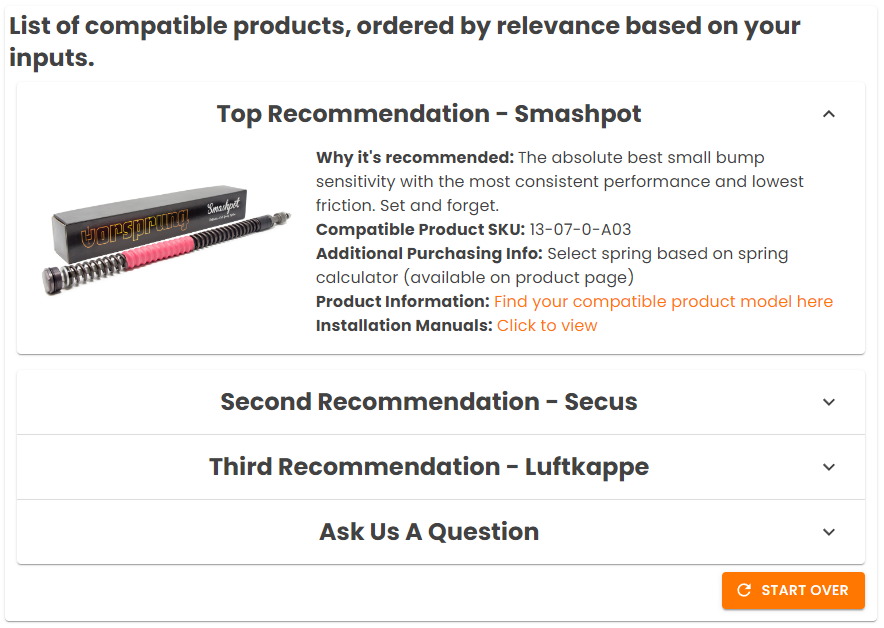Expand the 'Second Recommendation - Secus' title

click(x=429, y=402)
